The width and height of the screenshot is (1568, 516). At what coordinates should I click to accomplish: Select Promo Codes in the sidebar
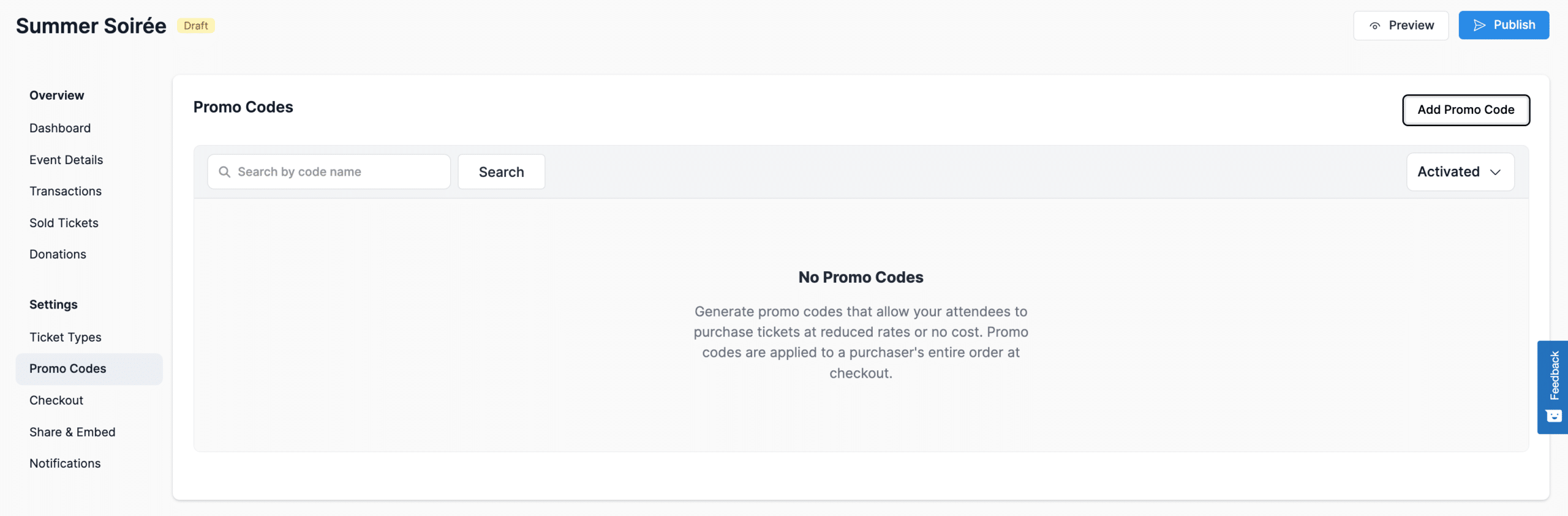coord(67,368)
